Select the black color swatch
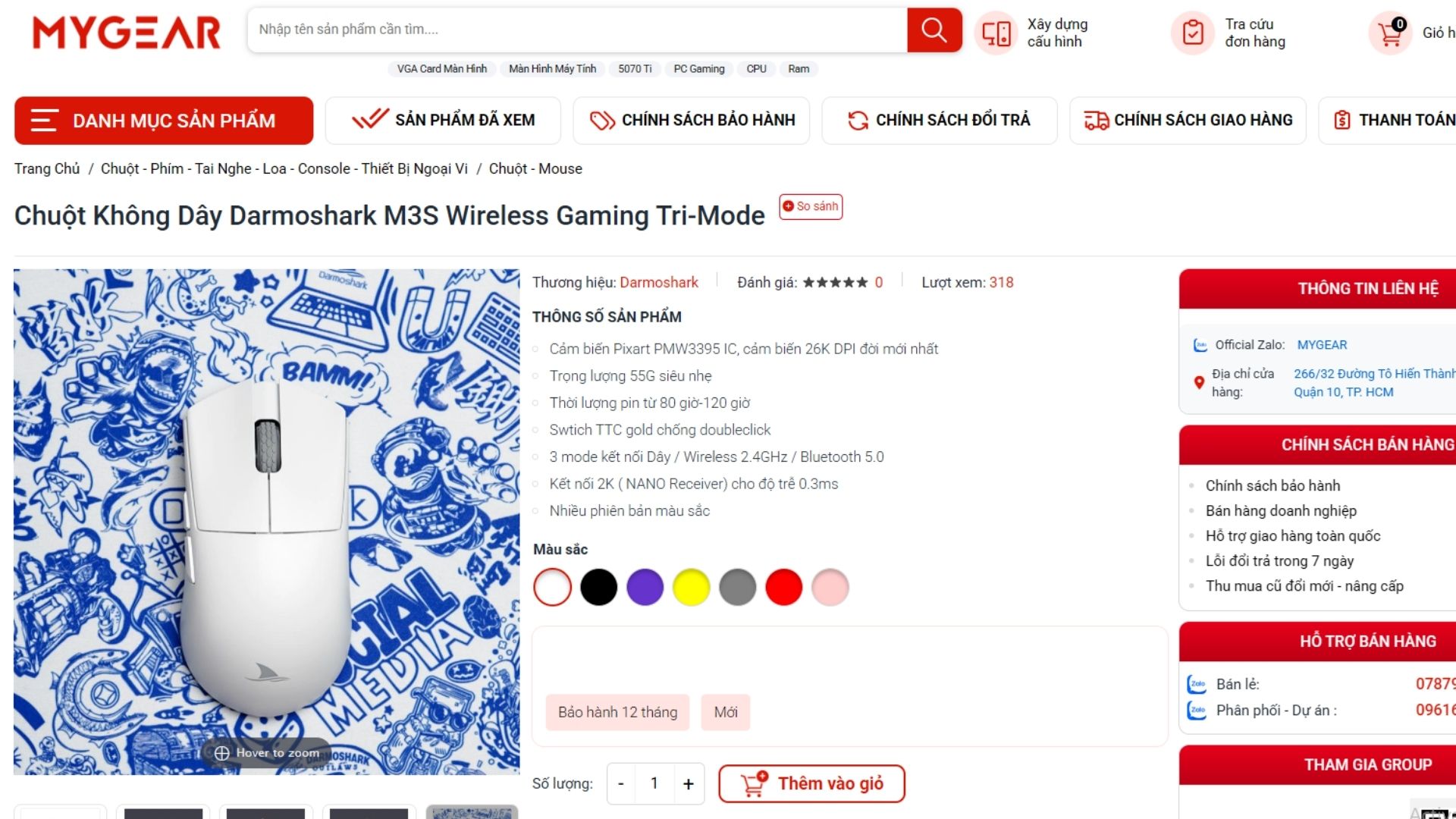This screenshot has width=1456, height=819. (598, 587)
